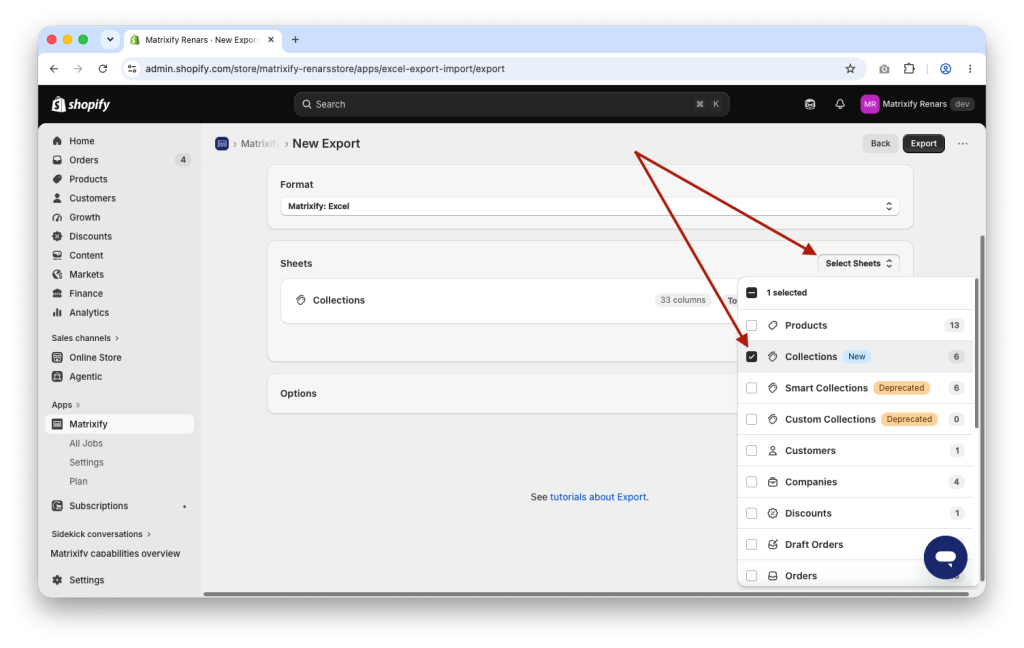This screenshot has width=1024, height=648.
Task: Open the notifications bell
Action: (x=840, y=104)
